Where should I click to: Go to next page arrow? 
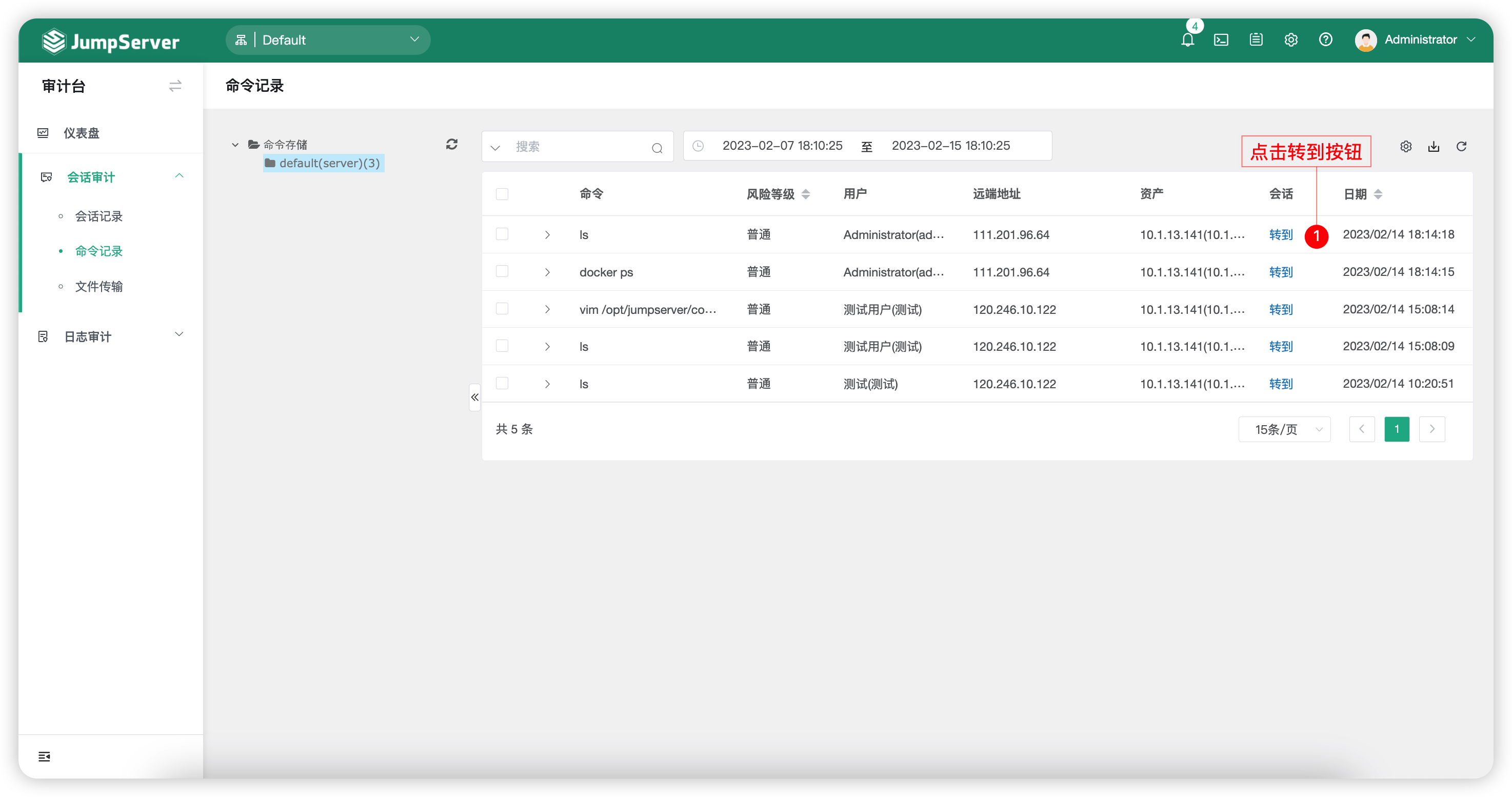coord(1431,429)
